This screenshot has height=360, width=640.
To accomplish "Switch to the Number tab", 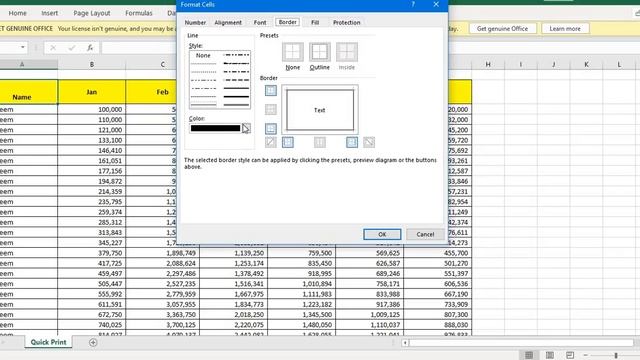I will [195, 22].
